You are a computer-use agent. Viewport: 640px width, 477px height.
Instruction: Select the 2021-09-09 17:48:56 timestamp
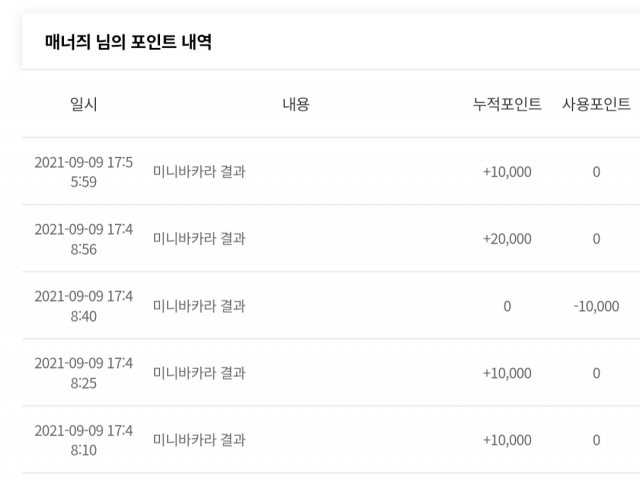coord(84,239)
